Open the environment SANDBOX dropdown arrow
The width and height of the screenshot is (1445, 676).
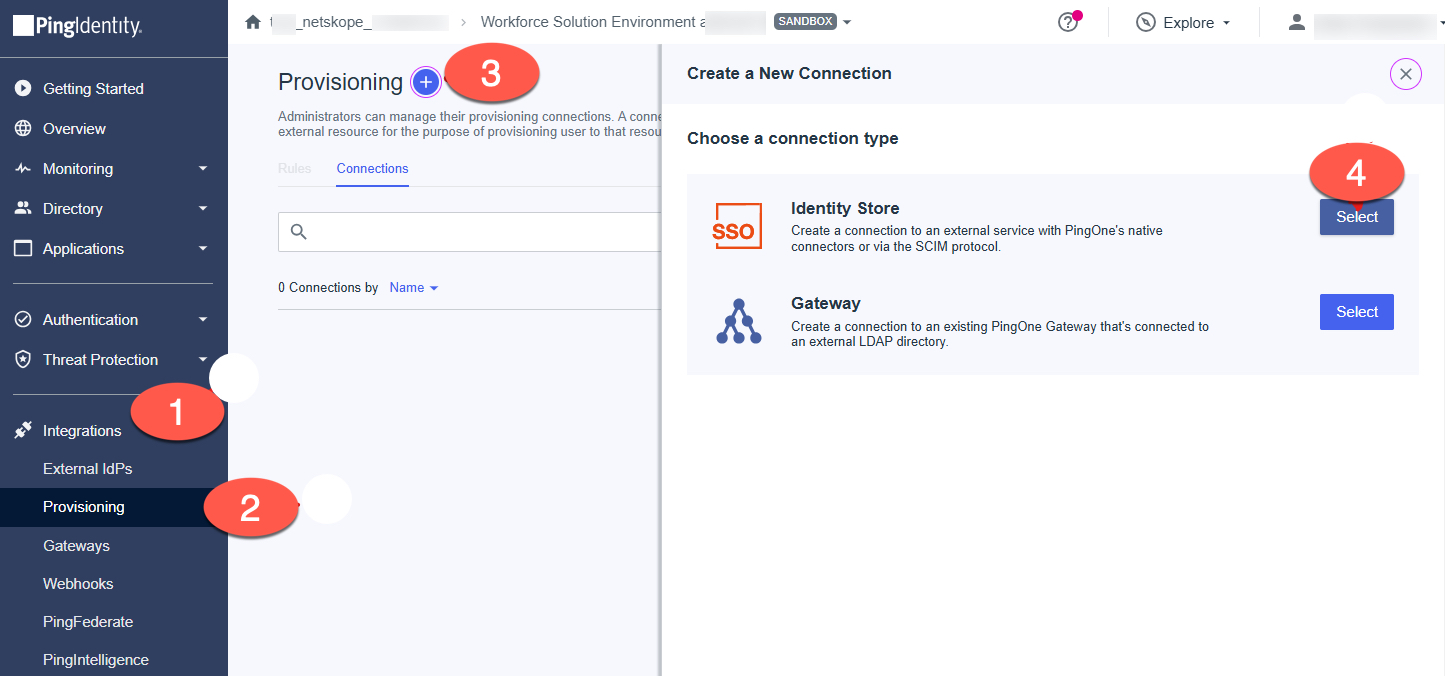(847, 22)
